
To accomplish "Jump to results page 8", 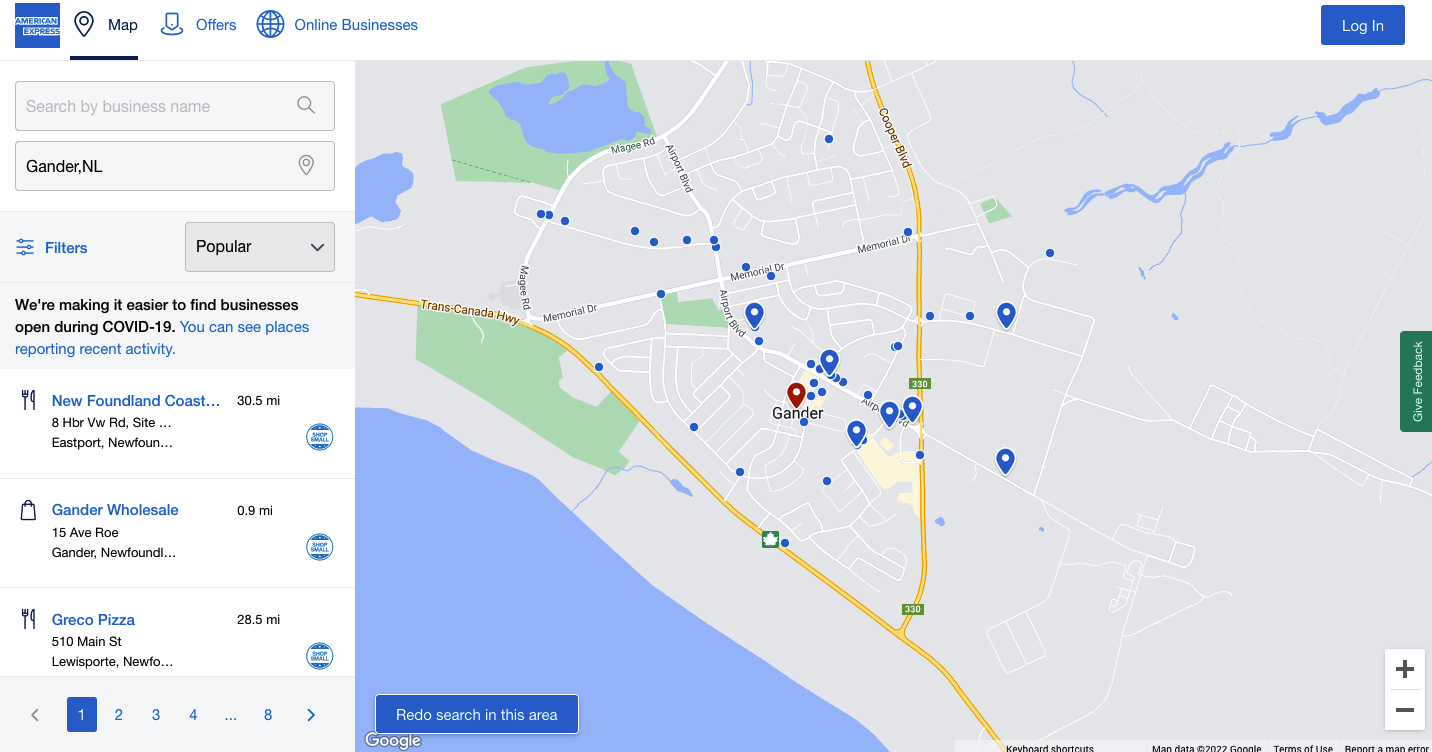I will [268, 715].
